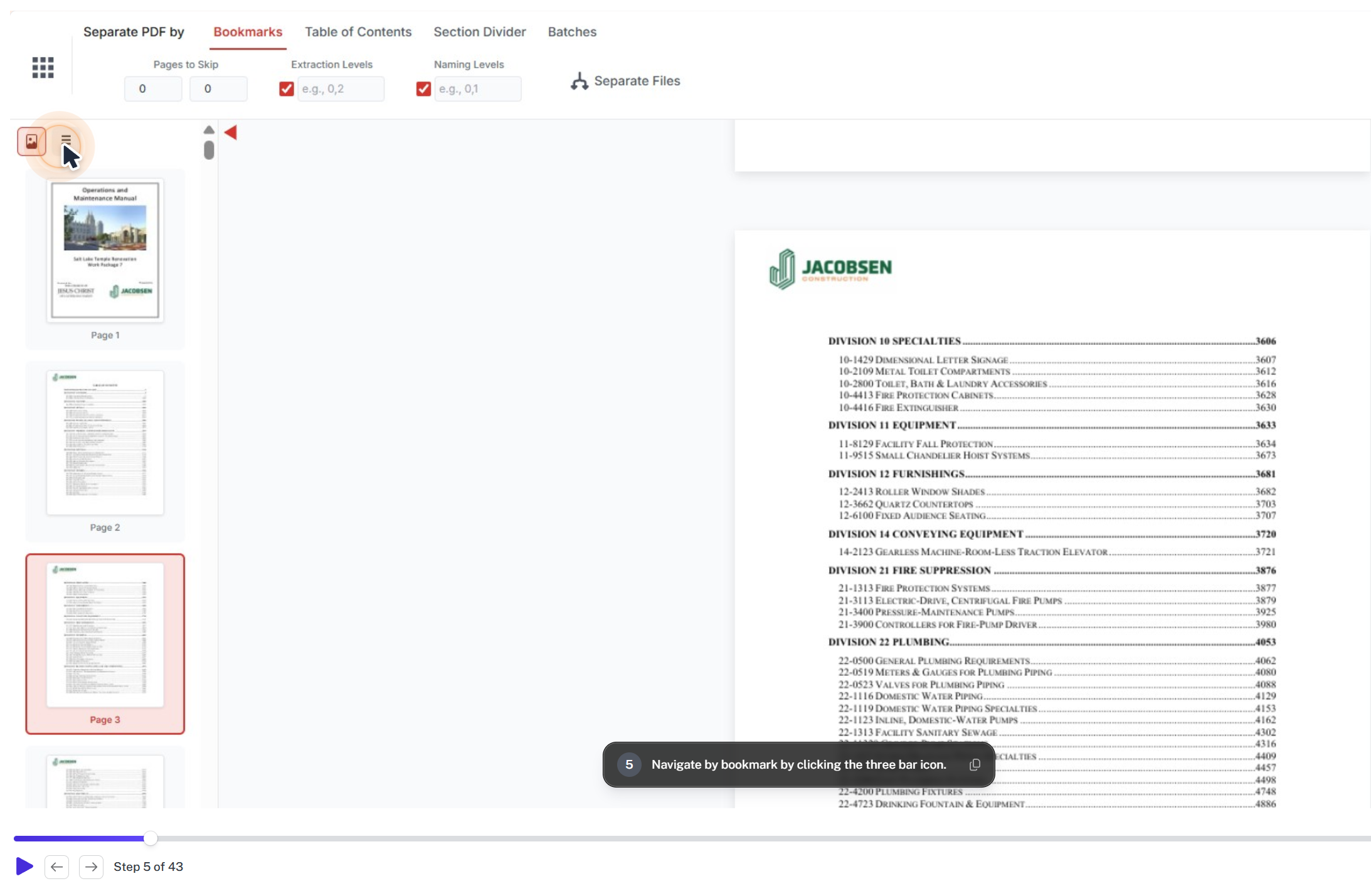
Task: Click the red triangle panel collapse arrow
Action: (231, 132)
